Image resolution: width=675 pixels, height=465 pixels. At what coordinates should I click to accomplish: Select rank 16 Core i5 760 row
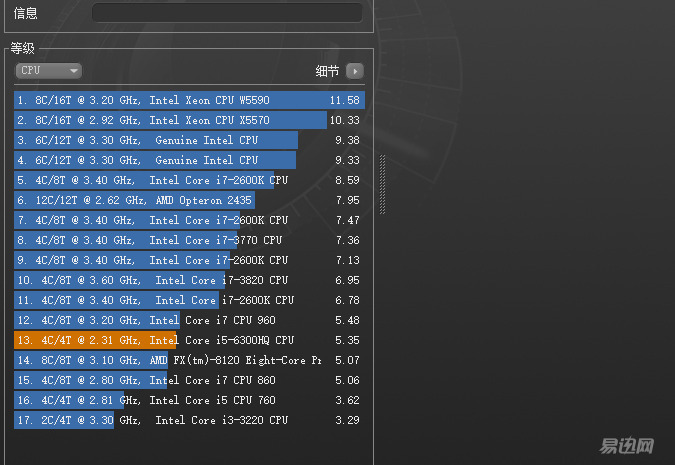(189, 400)
